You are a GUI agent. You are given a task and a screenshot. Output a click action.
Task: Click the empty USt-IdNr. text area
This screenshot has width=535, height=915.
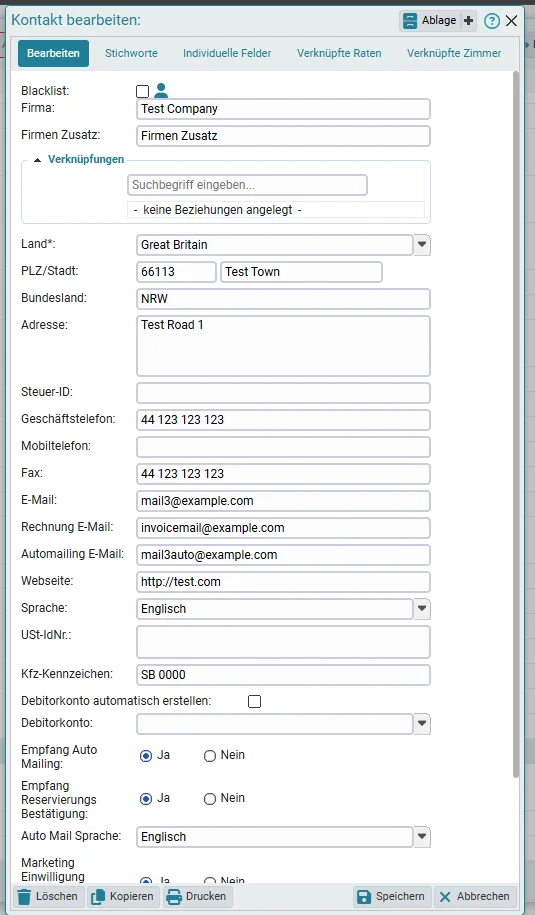(284, 642)
